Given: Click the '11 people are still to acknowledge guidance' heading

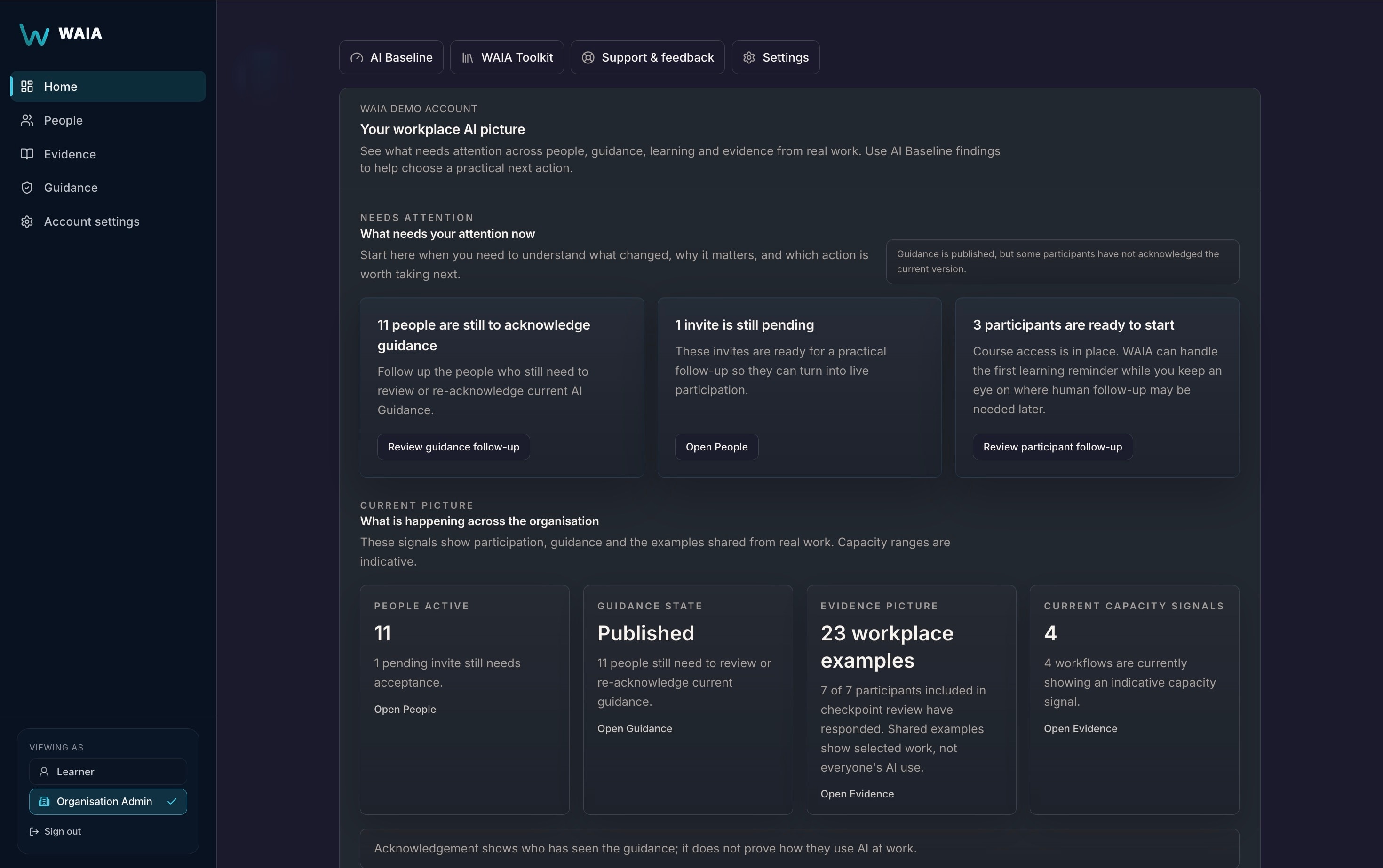Looking at the screenshot, I should click(484, 335).
